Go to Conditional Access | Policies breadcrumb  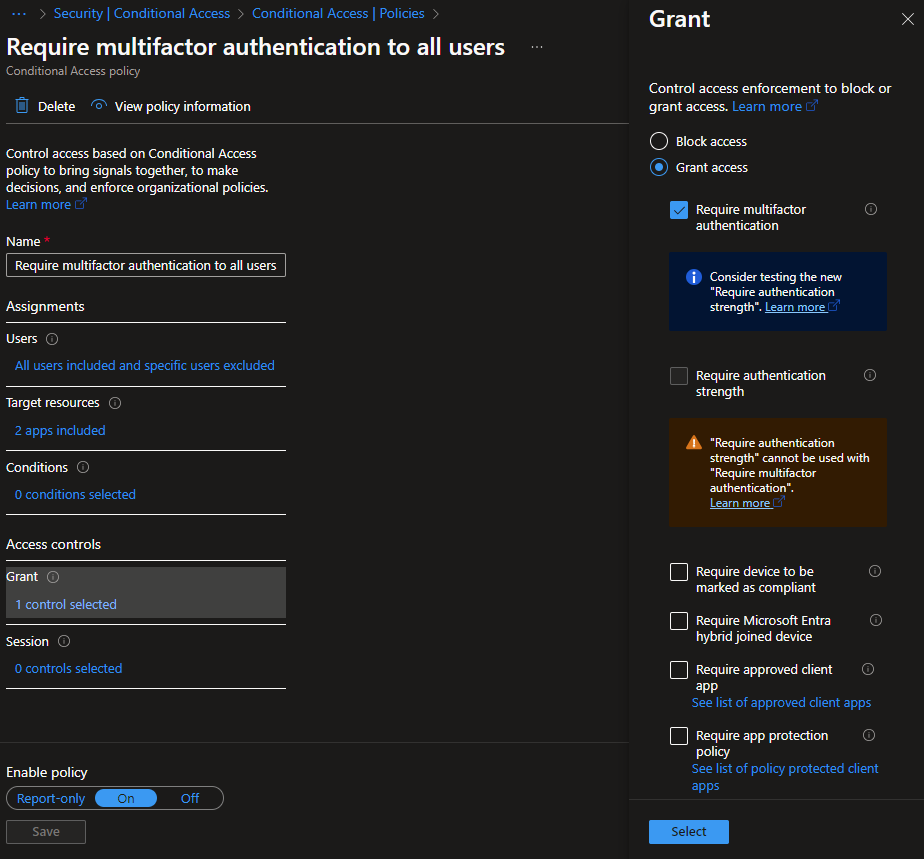tap(338, 14)
